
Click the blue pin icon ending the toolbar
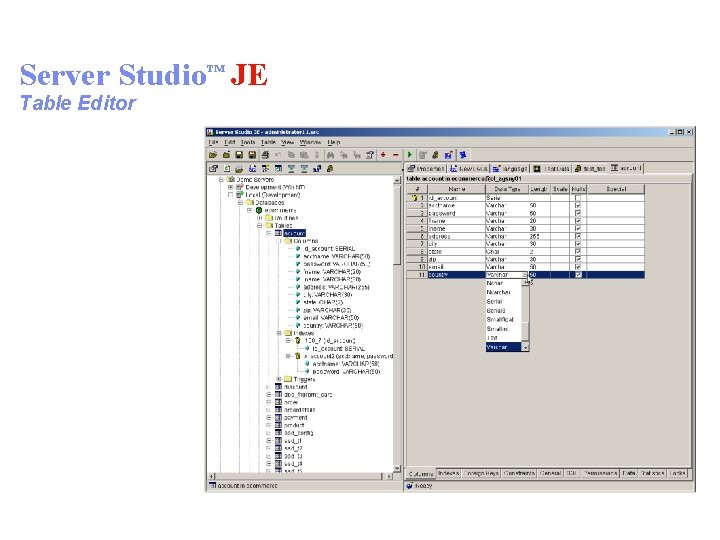462,155
